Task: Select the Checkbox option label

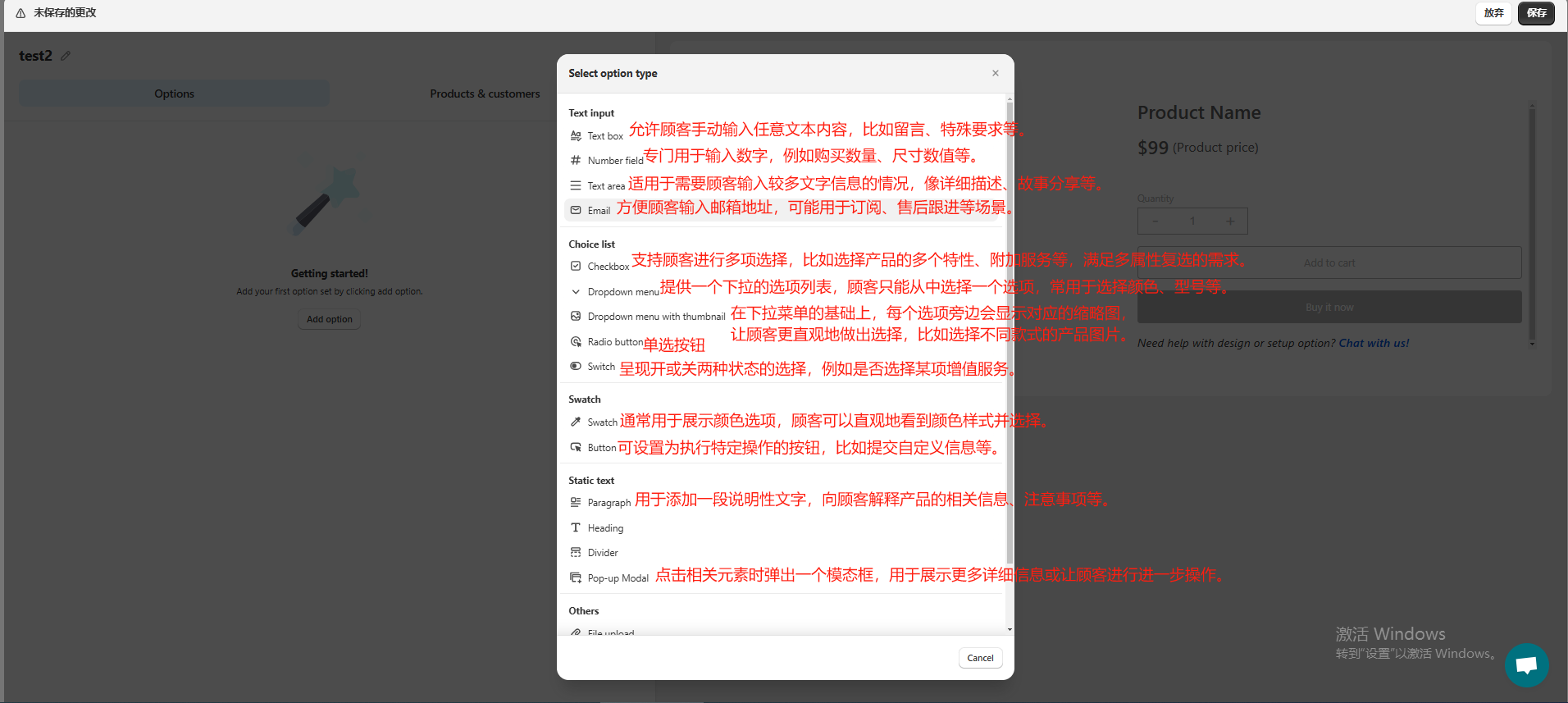Action: coord(609,267)
